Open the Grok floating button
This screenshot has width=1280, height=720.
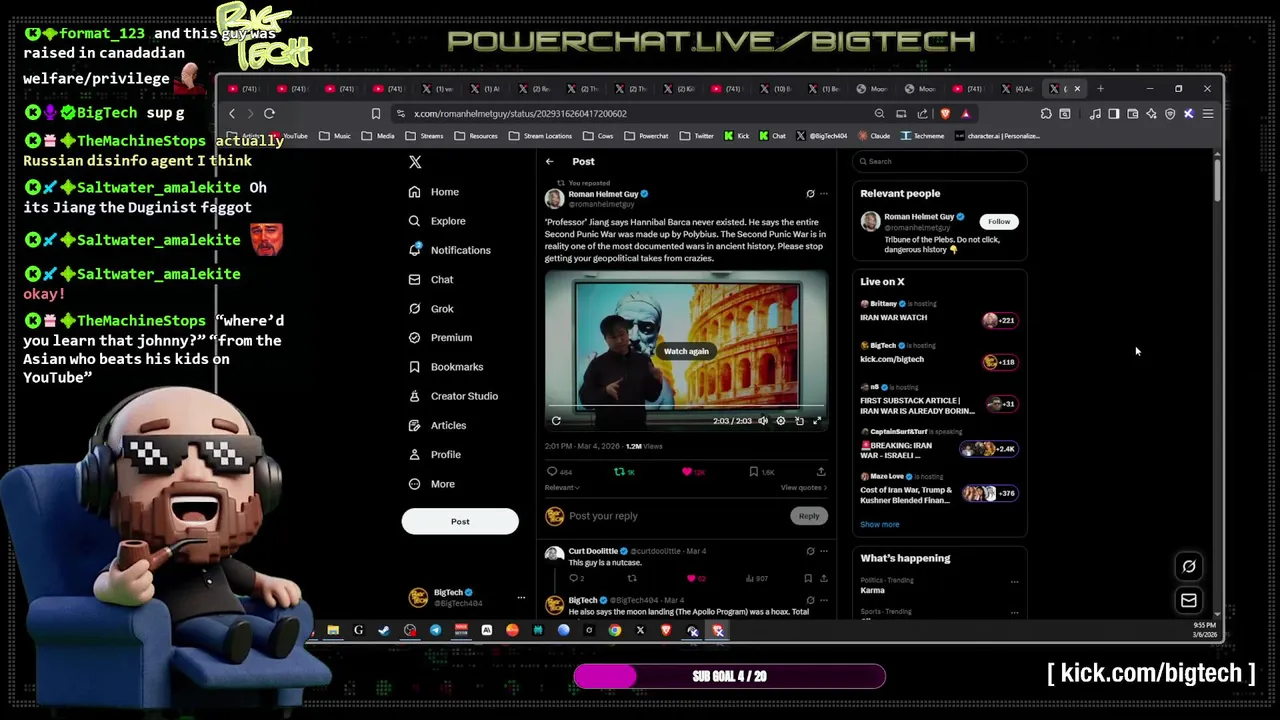[1189, 567]
